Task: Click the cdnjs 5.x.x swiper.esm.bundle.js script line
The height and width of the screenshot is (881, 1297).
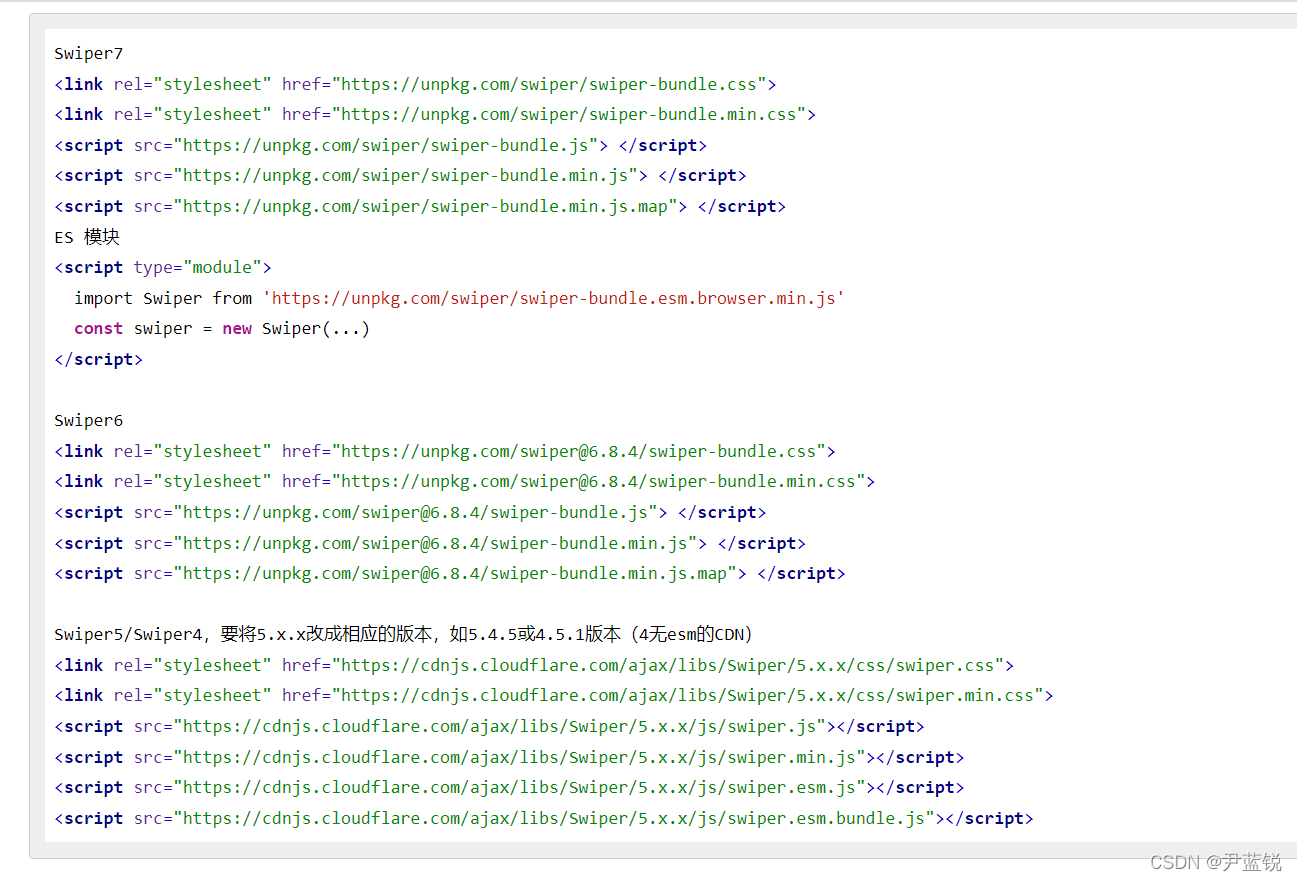Action: (x=544, y=818)
